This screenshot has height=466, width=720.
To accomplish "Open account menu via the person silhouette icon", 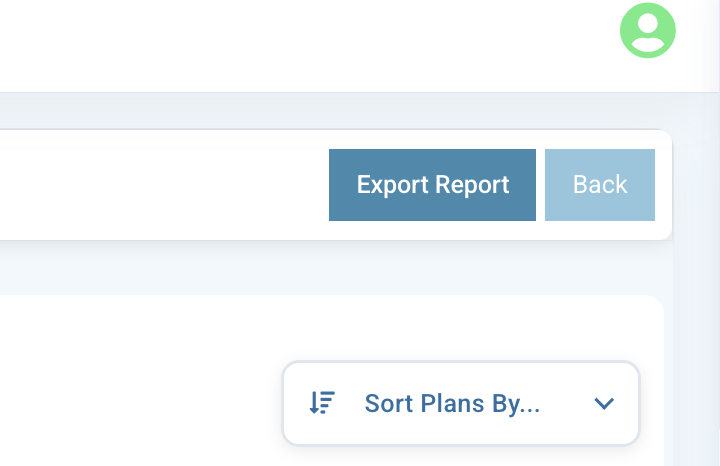I will click(648, 30).
